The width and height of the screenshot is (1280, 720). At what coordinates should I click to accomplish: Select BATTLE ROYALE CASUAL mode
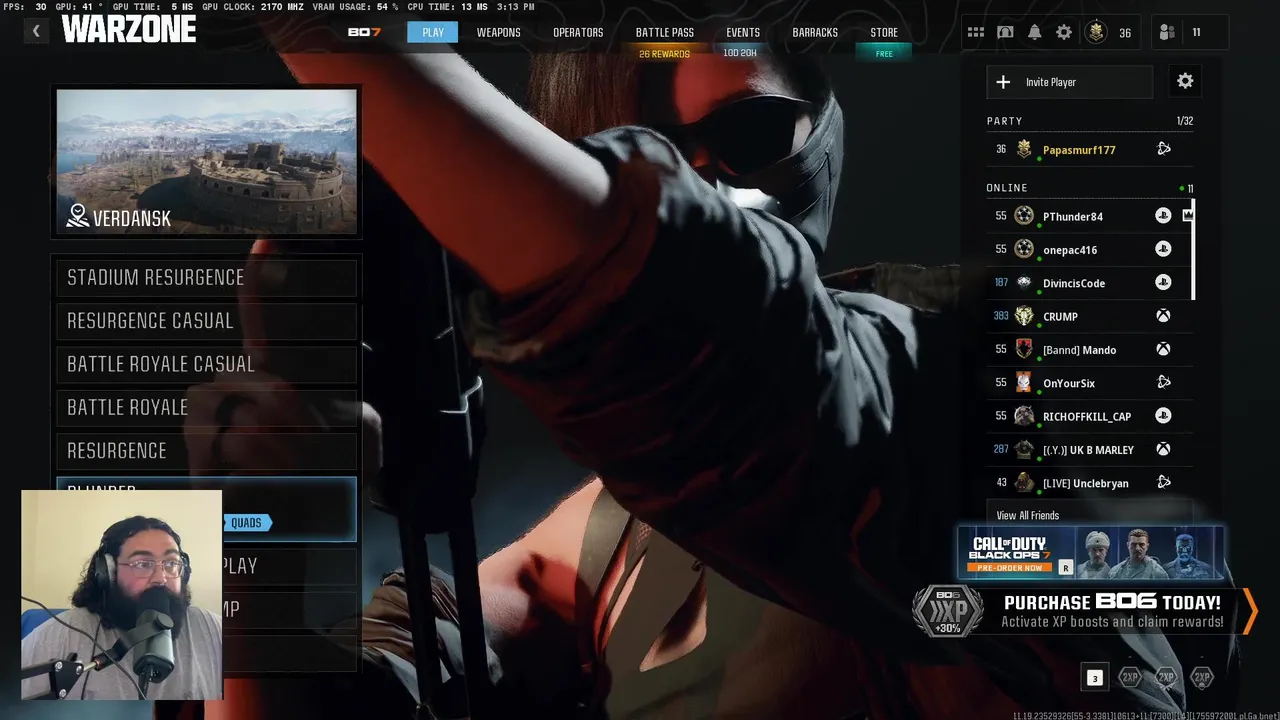(206, 364)
